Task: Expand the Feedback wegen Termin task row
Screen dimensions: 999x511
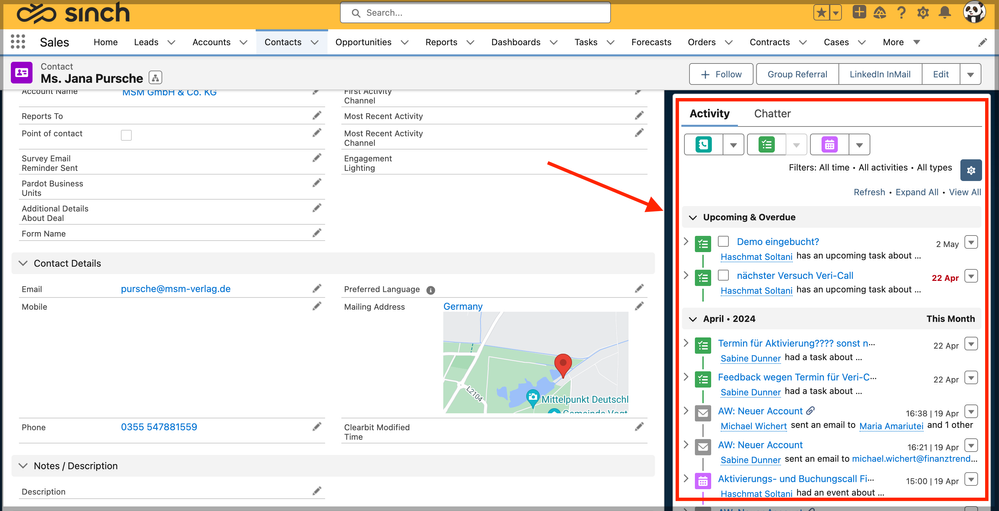Action: coord(686,376)
